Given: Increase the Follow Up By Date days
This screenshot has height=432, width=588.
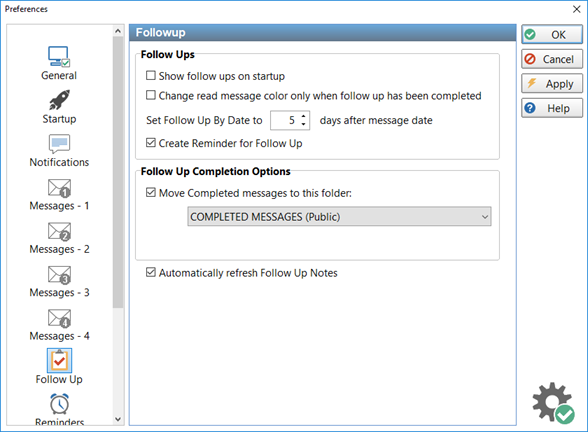Looking at the screenshot, I should (x=303, y=116).
